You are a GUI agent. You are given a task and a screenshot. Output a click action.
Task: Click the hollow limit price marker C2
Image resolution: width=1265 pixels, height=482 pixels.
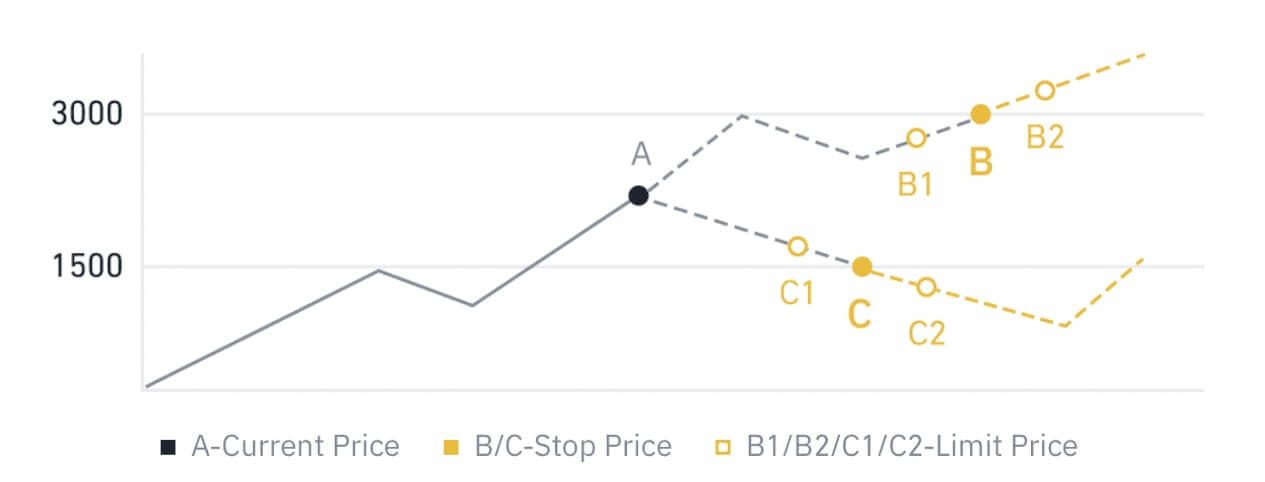point(927,287)
